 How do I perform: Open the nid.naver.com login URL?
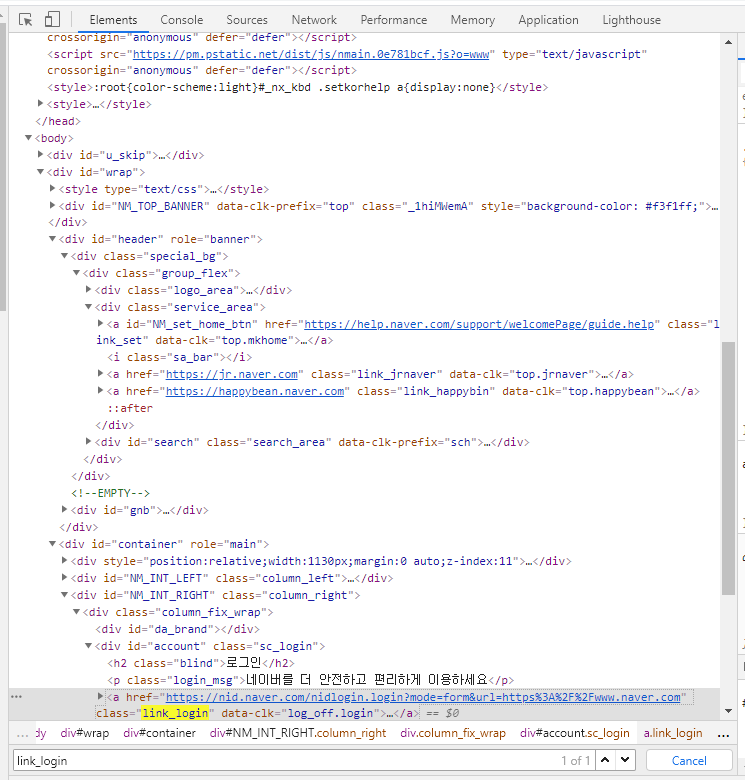tap(423, 697)
